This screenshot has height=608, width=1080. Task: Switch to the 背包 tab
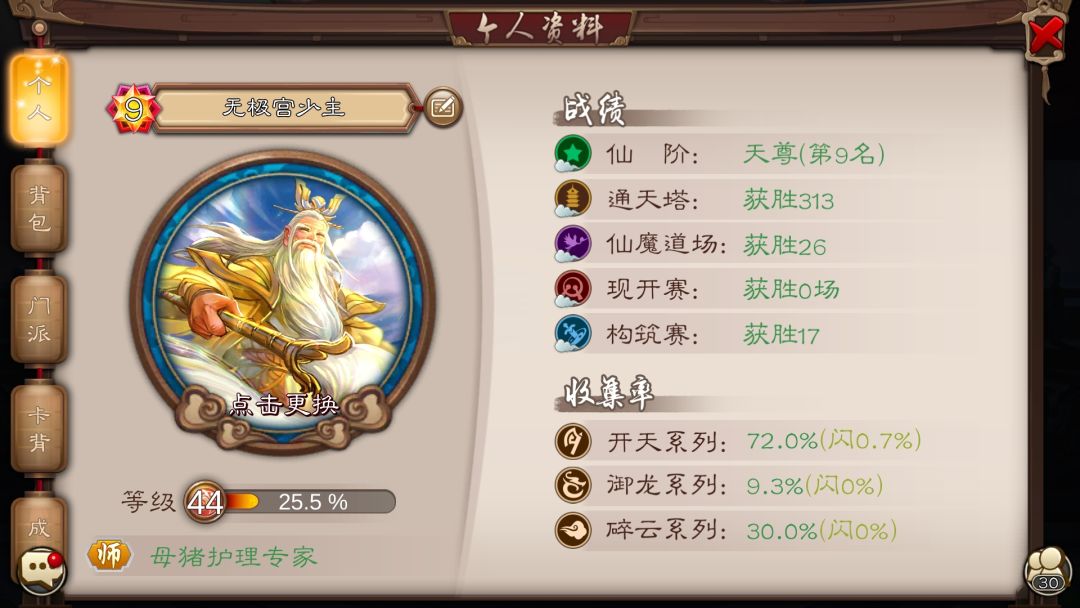tap(39, 208)
